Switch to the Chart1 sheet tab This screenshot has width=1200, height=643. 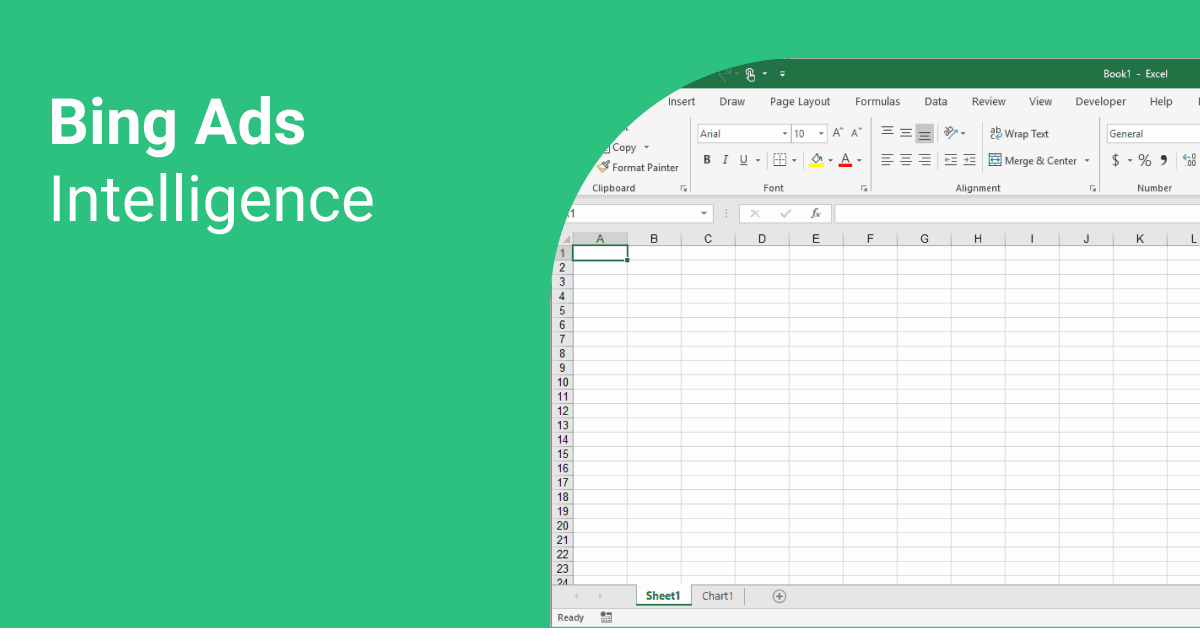click(x=717, y=595)
